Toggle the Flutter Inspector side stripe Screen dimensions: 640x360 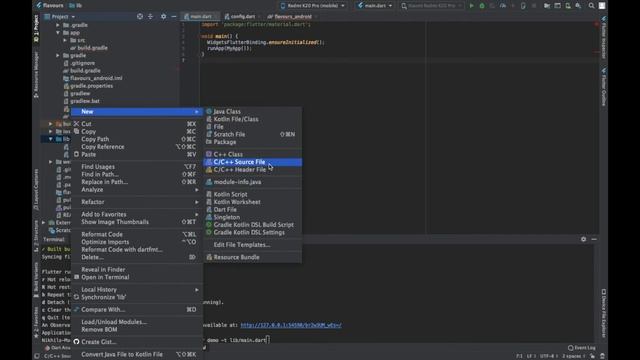604,37
